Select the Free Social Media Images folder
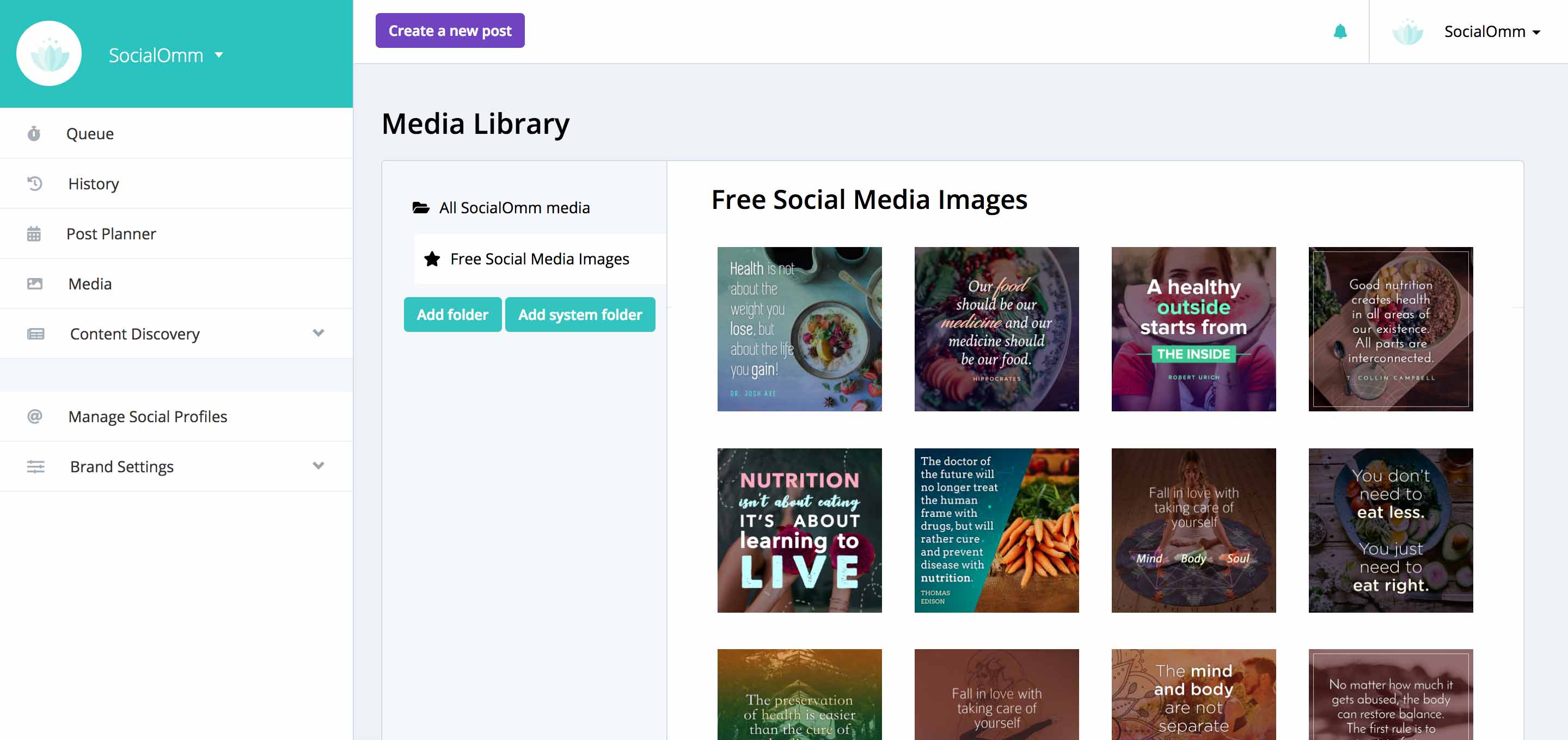1568x740 pixels. pos(538,259)
